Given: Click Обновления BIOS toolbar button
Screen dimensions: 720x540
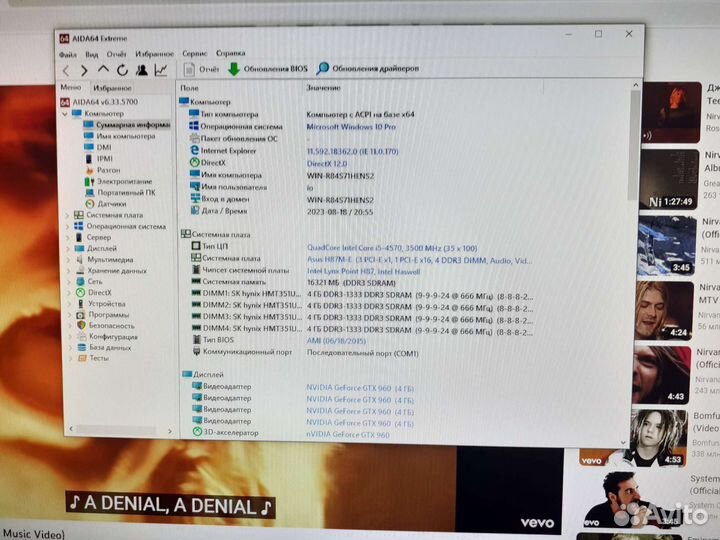Looking at the screenshot, I should tap(268, 69).
